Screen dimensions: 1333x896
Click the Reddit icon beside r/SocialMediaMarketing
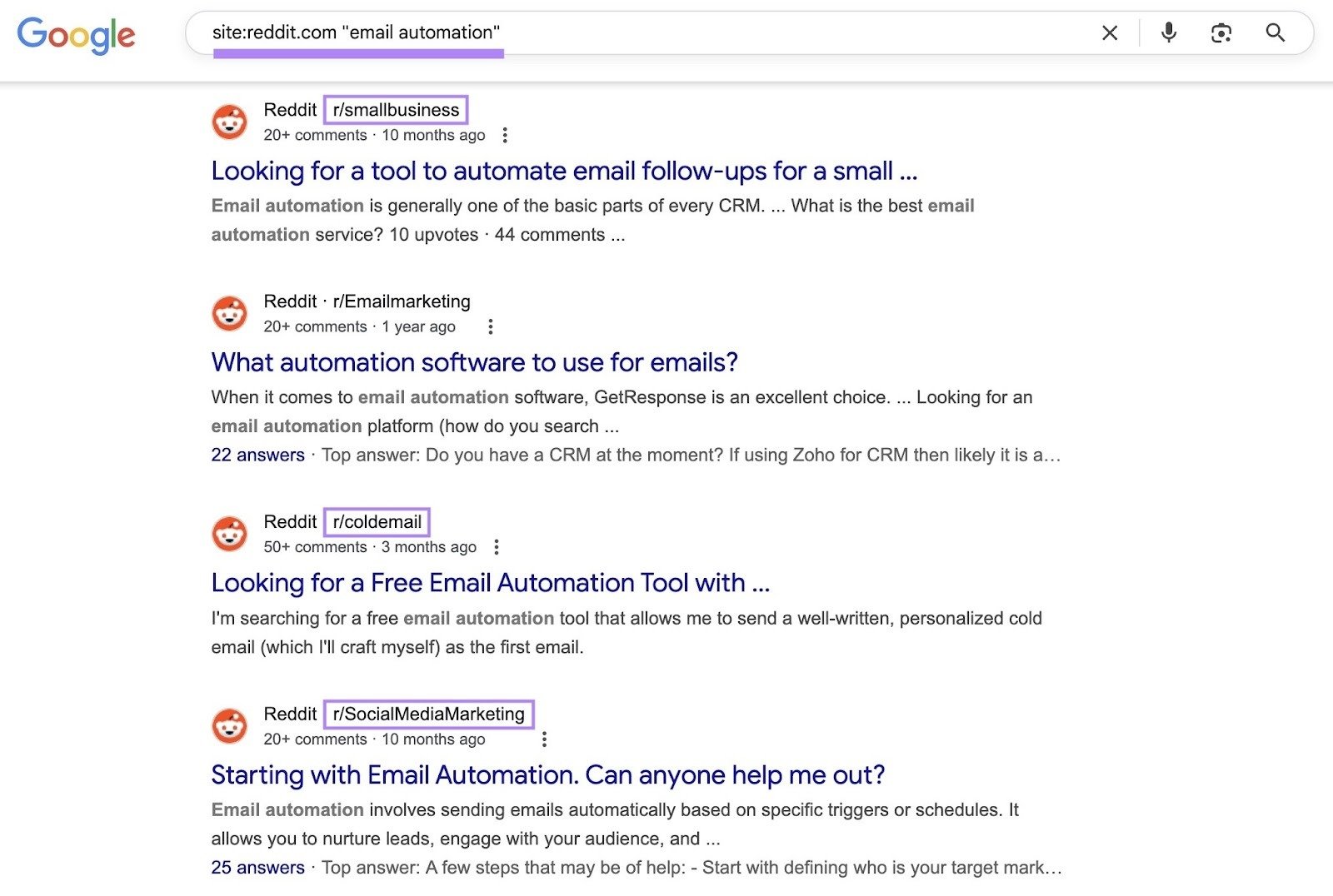(x=231, y=725)
